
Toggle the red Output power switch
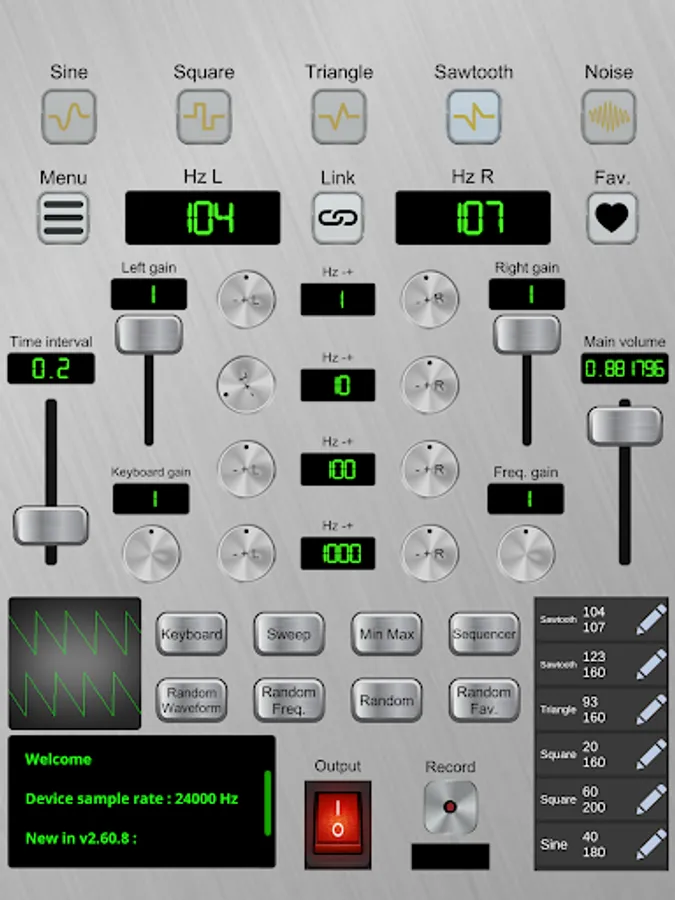point(338,825)
